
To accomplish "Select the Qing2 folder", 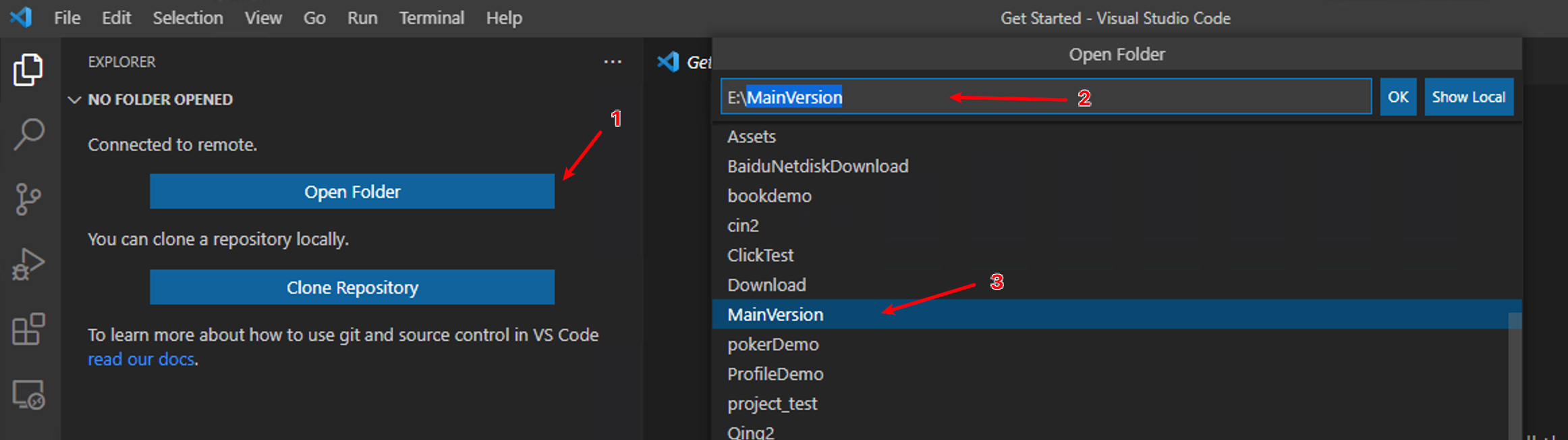I will tap(1117, 431).
